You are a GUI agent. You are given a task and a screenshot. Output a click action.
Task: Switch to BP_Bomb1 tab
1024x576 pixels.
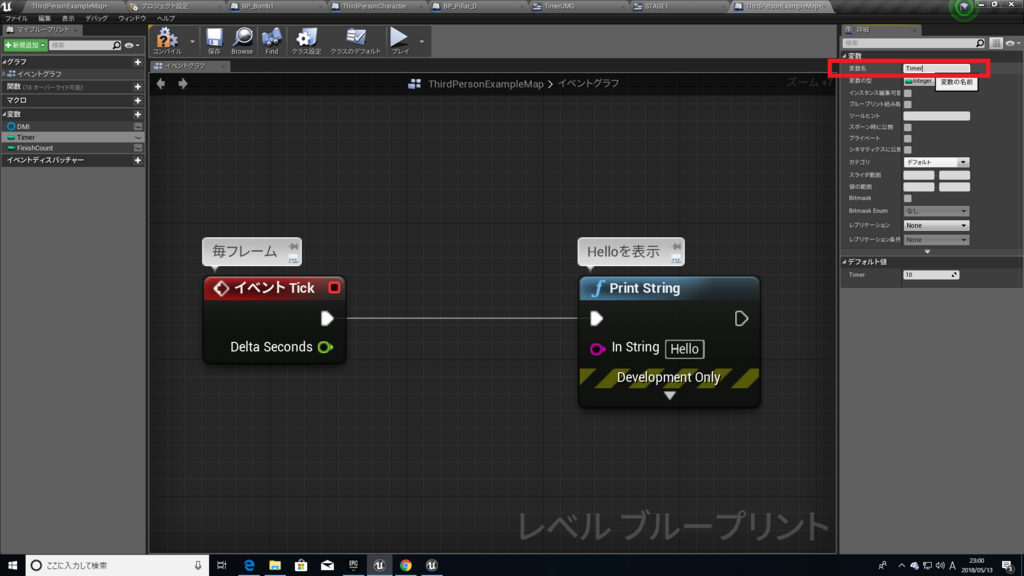pos(258,6)
